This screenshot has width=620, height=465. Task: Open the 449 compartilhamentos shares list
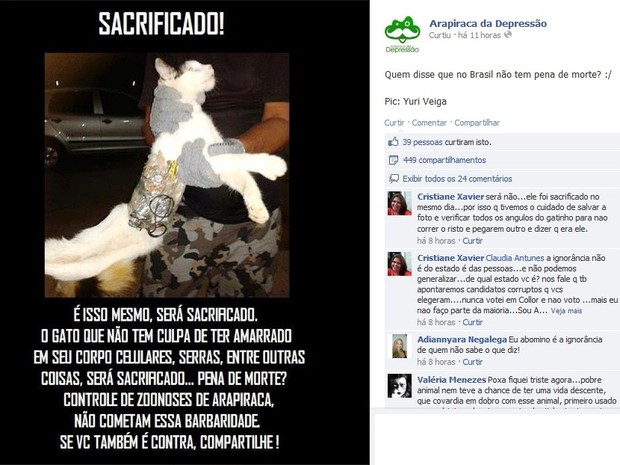tap(444, 160)
